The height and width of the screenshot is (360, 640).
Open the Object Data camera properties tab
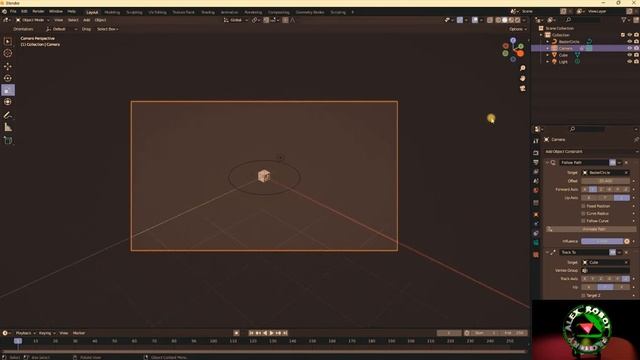tap(536, 242)
